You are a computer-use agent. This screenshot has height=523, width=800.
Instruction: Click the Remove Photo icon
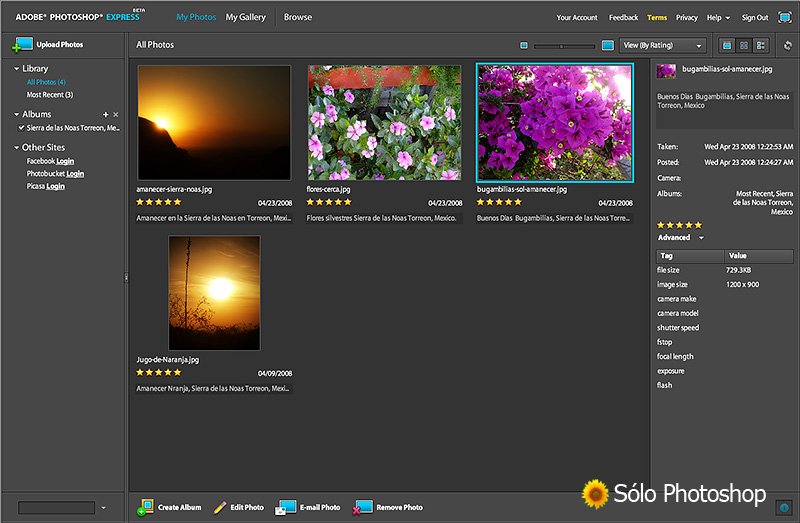[362, 507]
